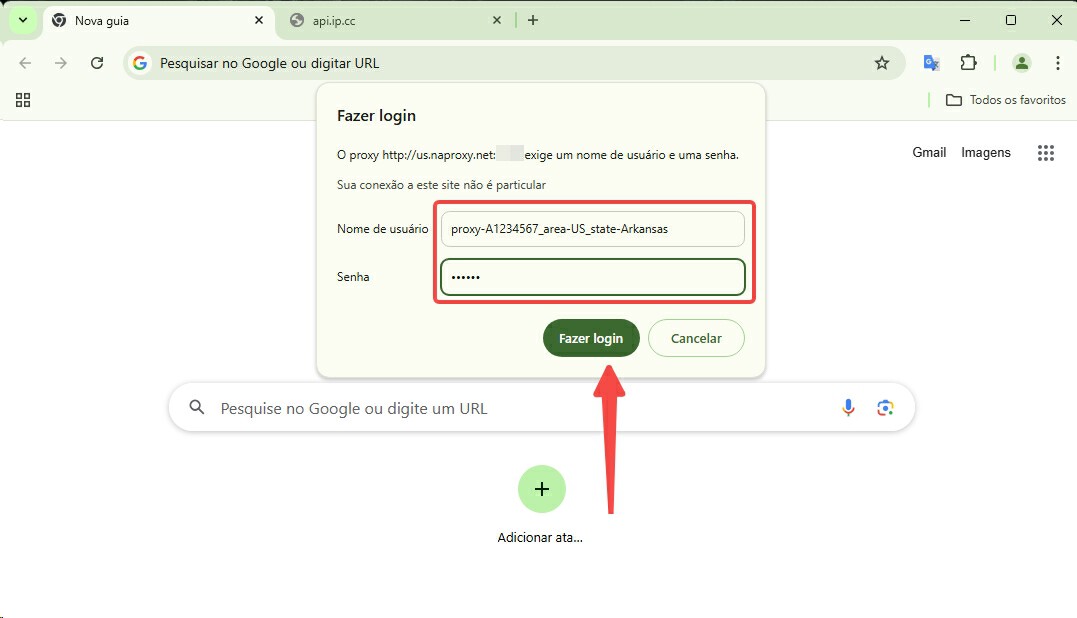Open Todos os favoritos folder
Viewport: 1077px width, 618px height.
coord(1006,100)
